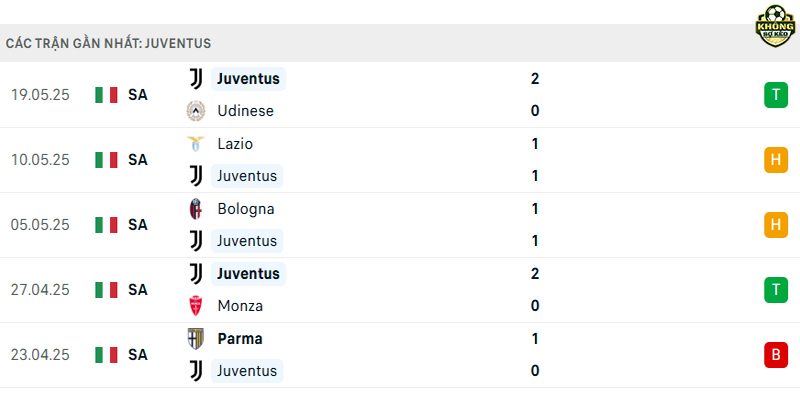Image resolution: width=800 pixels, height=400 pixels.
Task: Click the Udinese club crest
Action: tap(196, 111)
